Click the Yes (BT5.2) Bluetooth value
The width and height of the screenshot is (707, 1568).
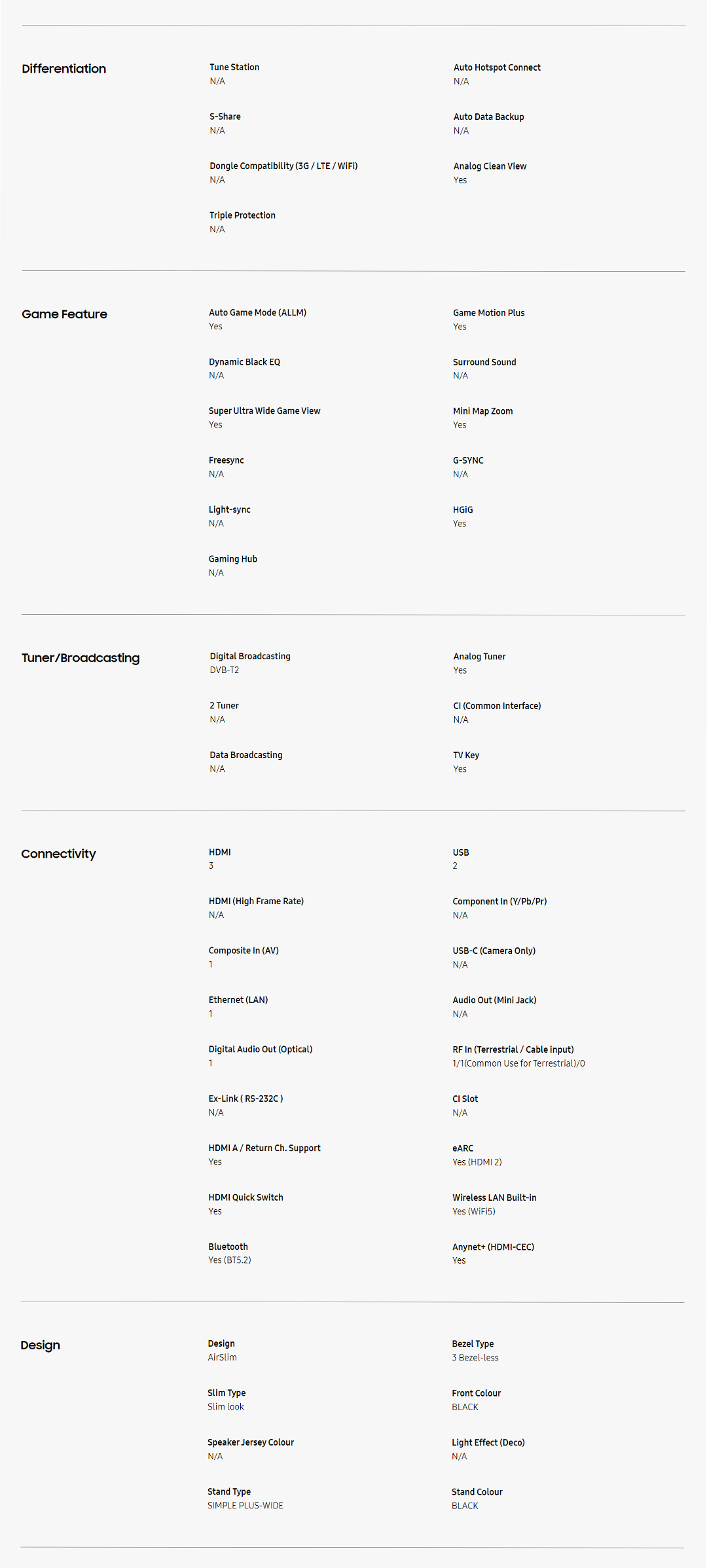coord(229,1260)
